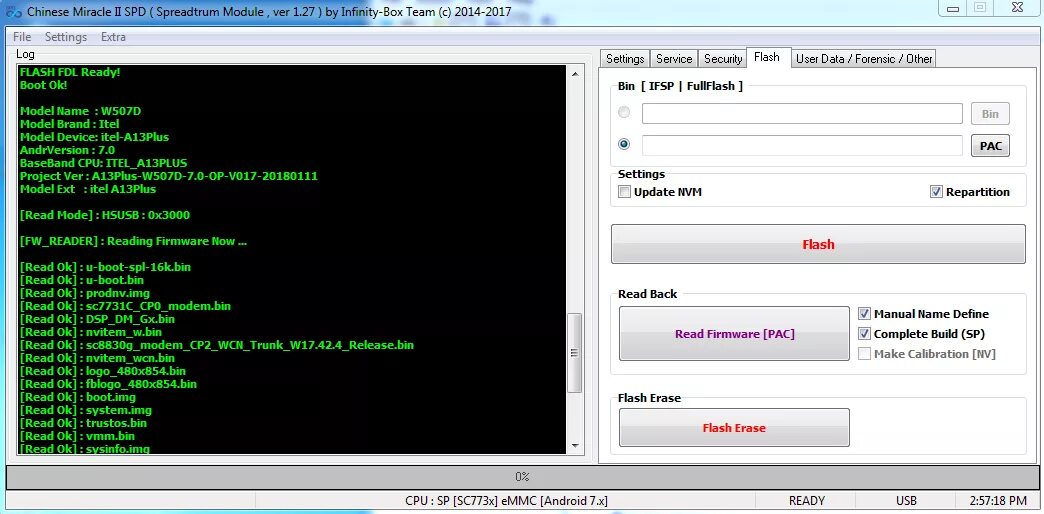
Task: Click the 'Project Ver' log line
Action: click(168, 176)
